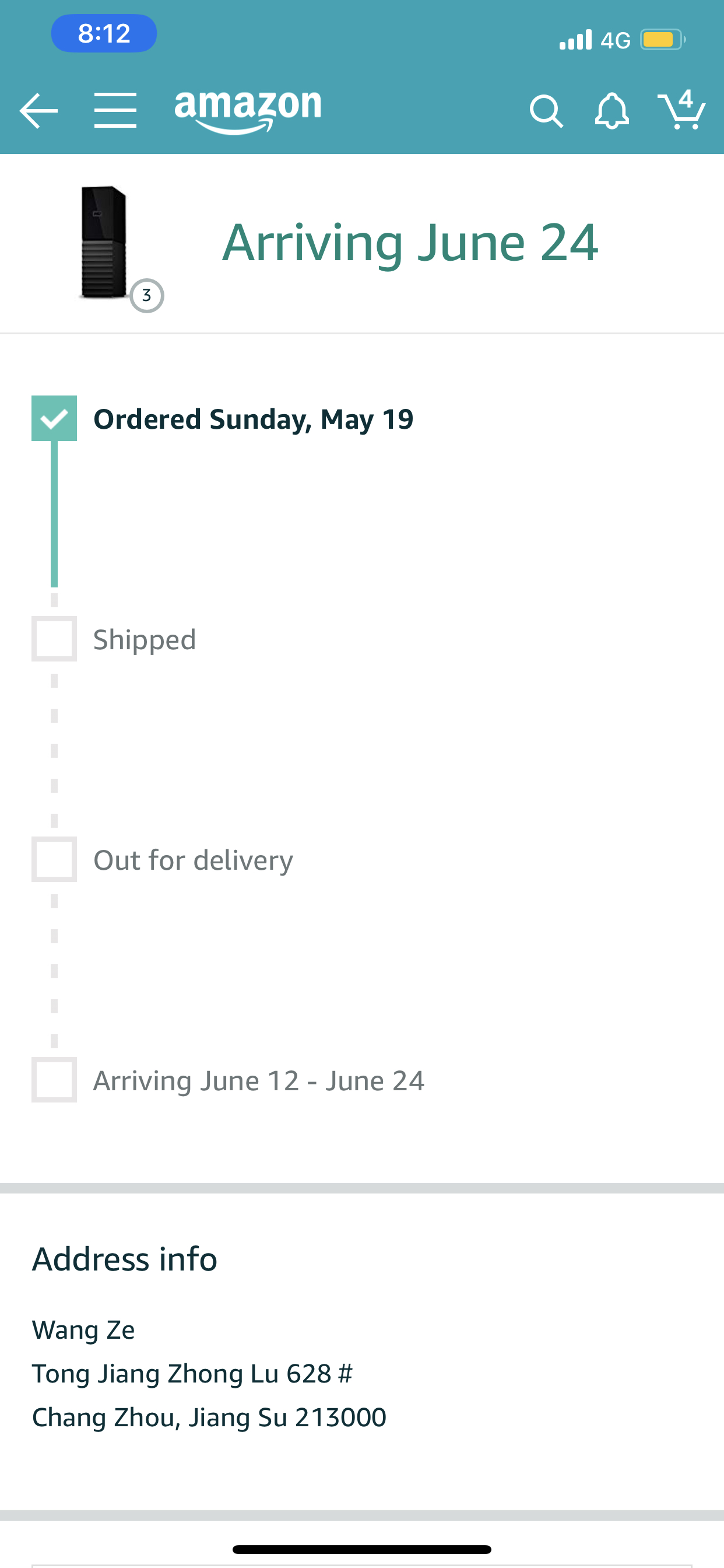This screenshot has height=1568, width=724.
Task: Open the search magnifier icon
Action: coord(546,111)
